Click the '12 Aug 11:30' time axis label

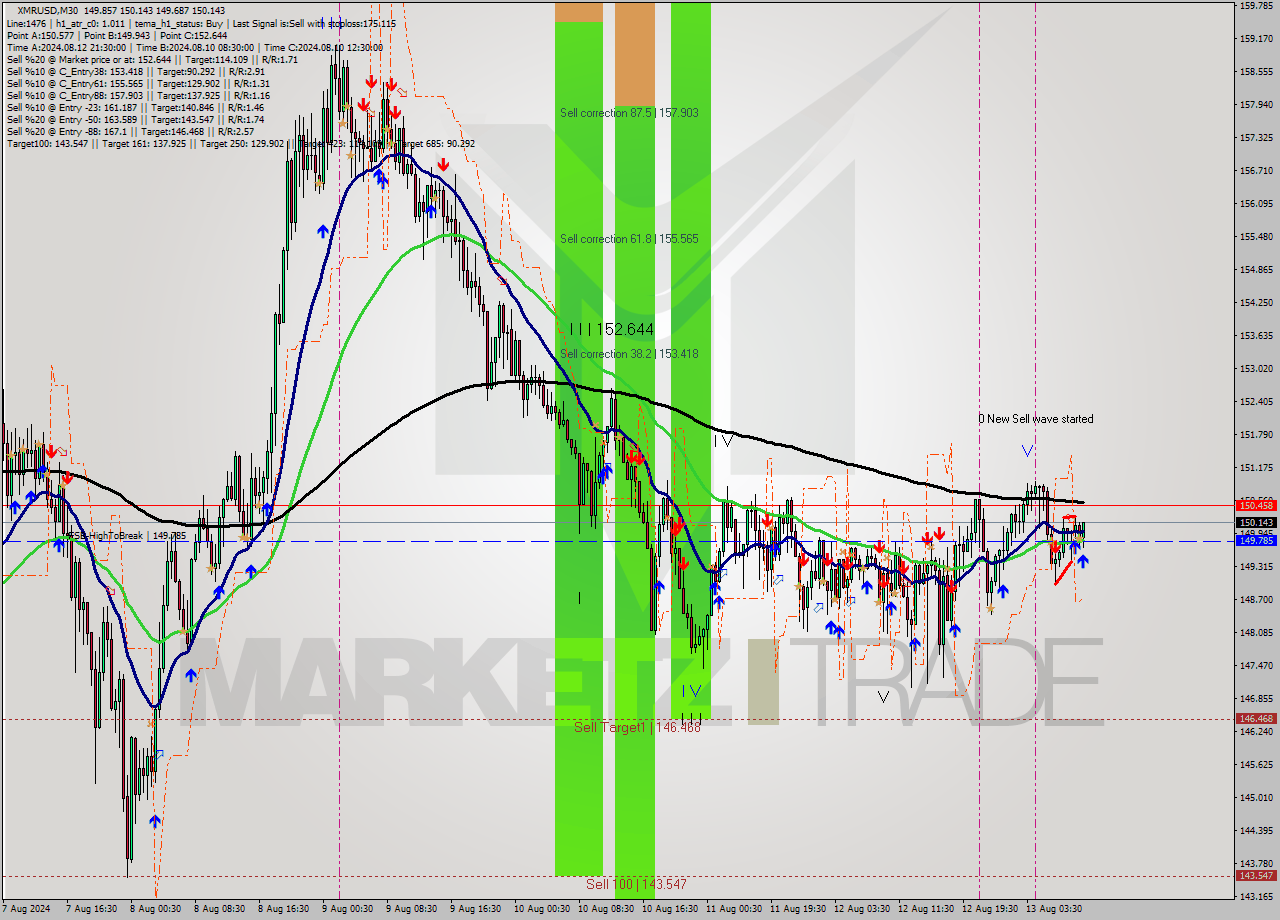click(x=925, y=909)
